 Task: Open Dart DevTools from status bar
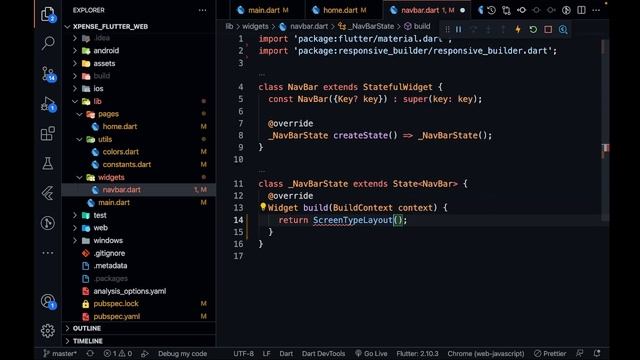point(323,353)
